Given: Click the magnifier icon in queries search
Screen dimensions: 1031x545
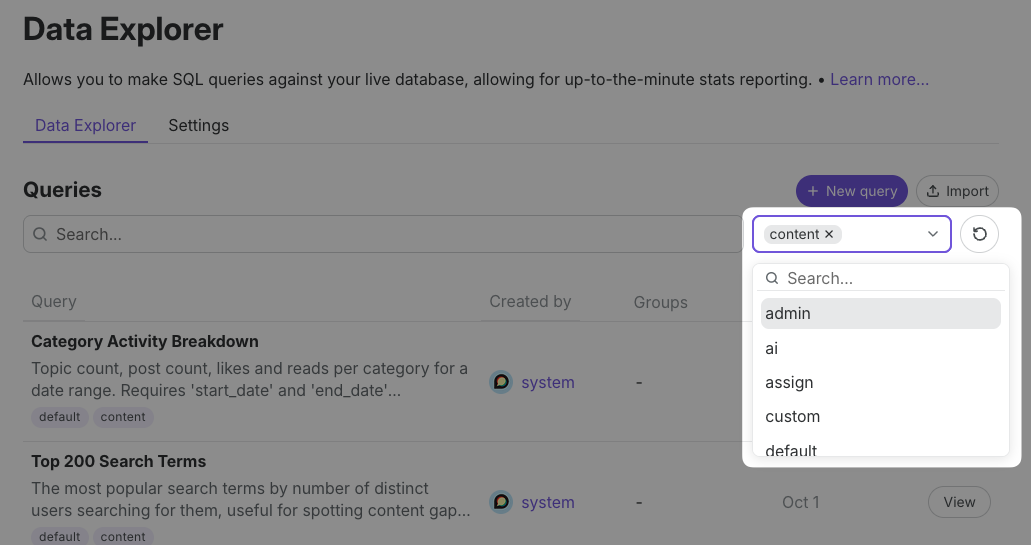Looking at the screenshot, I should [40, 234].
